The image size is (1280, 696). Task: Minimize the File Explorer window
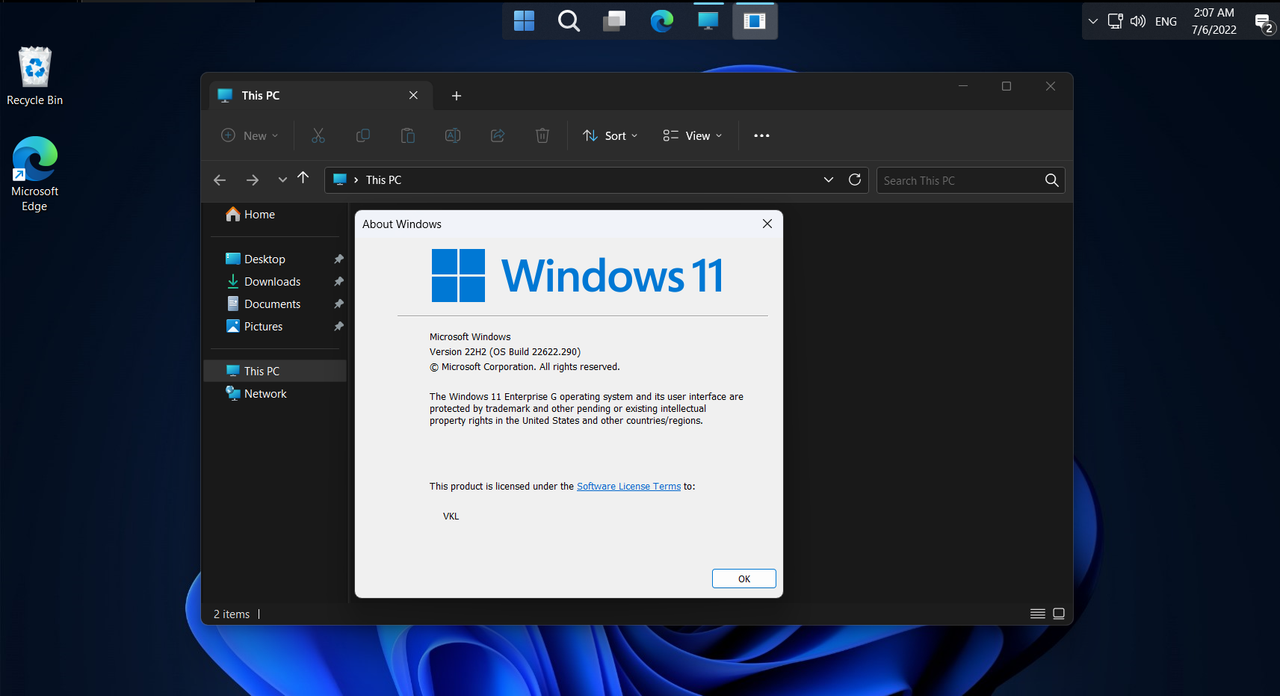click(x=963, y=87)
